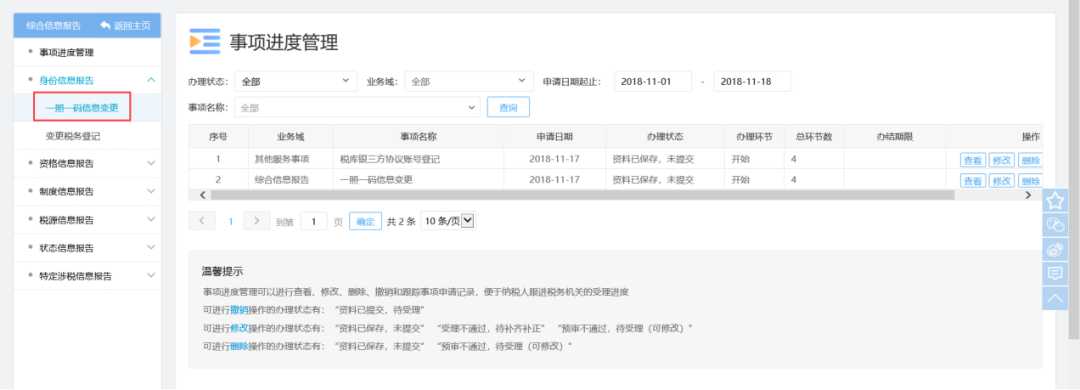Click the table scrollbar left arrow

(x=202, y=196)
